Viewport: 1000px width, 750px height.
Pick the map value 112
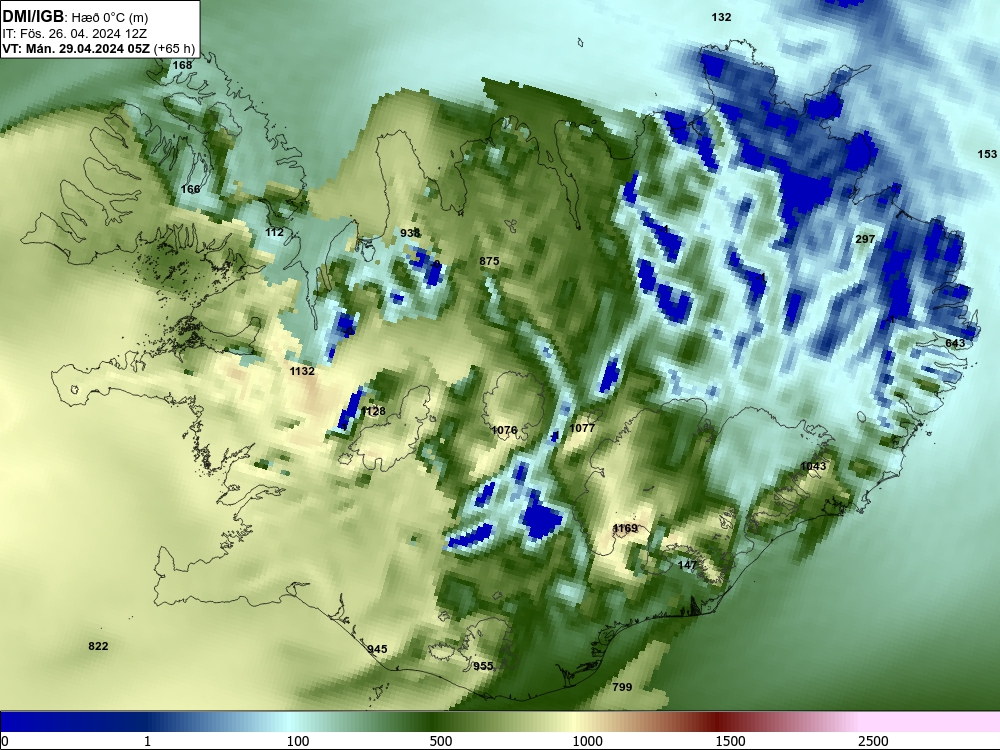click(274, 232)
